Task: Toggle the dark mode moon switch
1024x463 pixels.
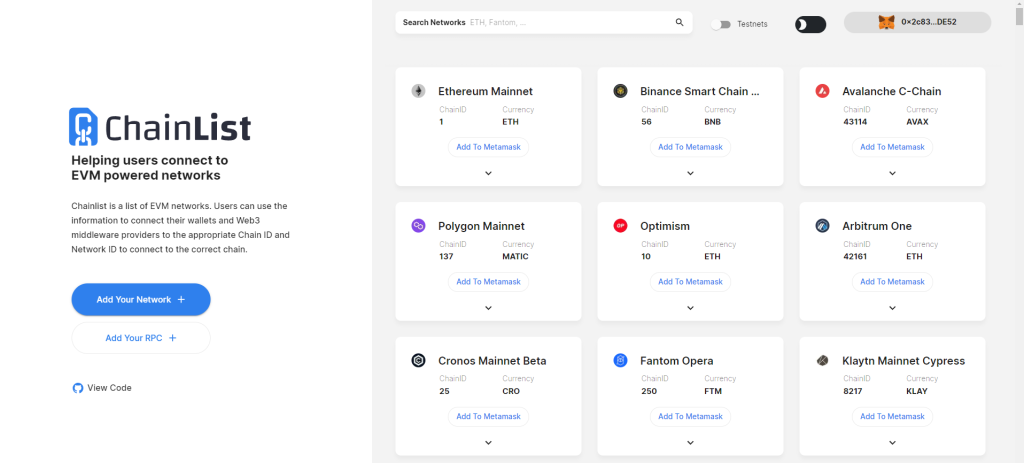Action: [810, 24]
